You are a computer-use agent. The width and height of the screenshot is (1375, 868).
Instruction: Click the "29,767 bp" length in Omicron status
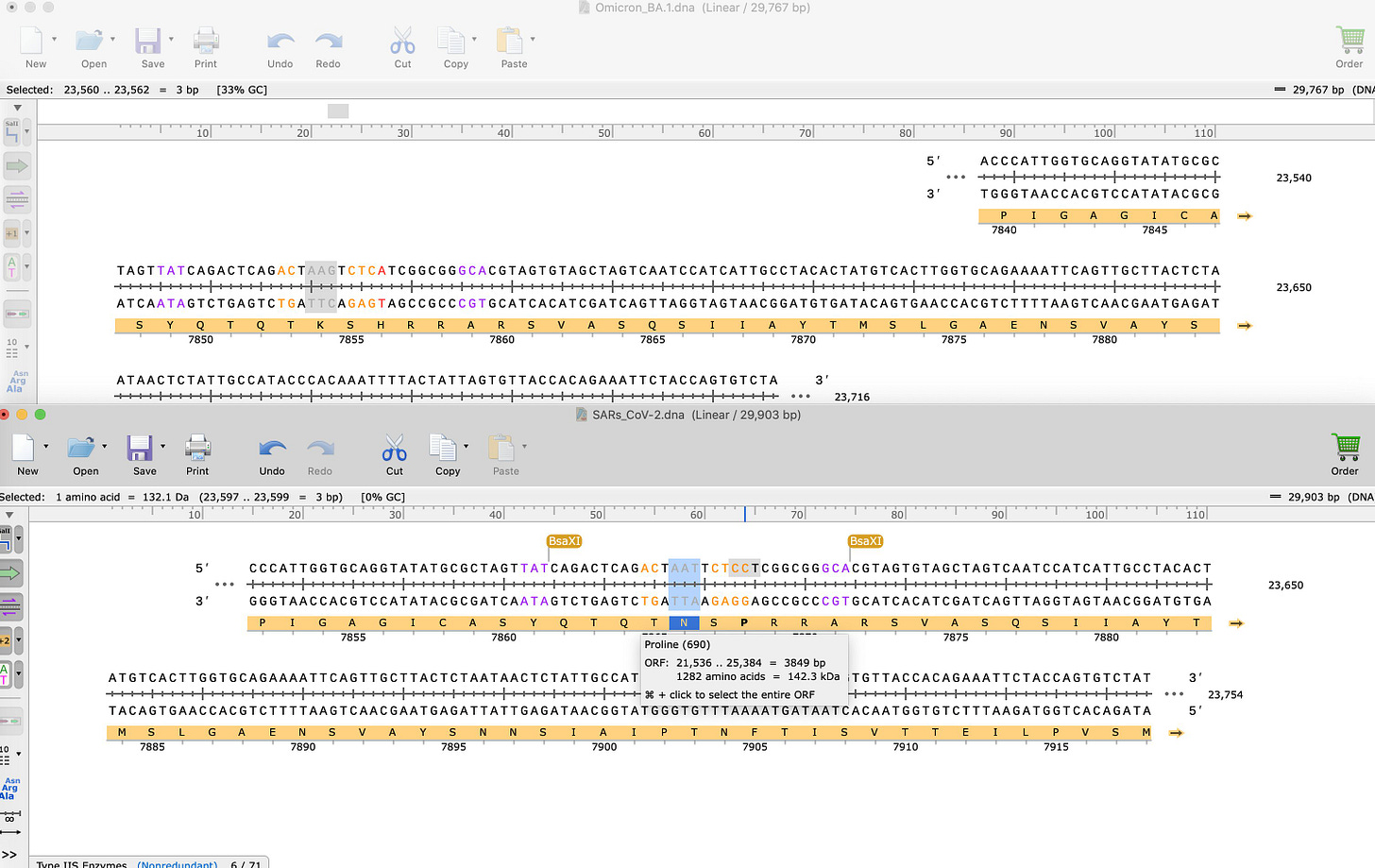coord(1318,90)
